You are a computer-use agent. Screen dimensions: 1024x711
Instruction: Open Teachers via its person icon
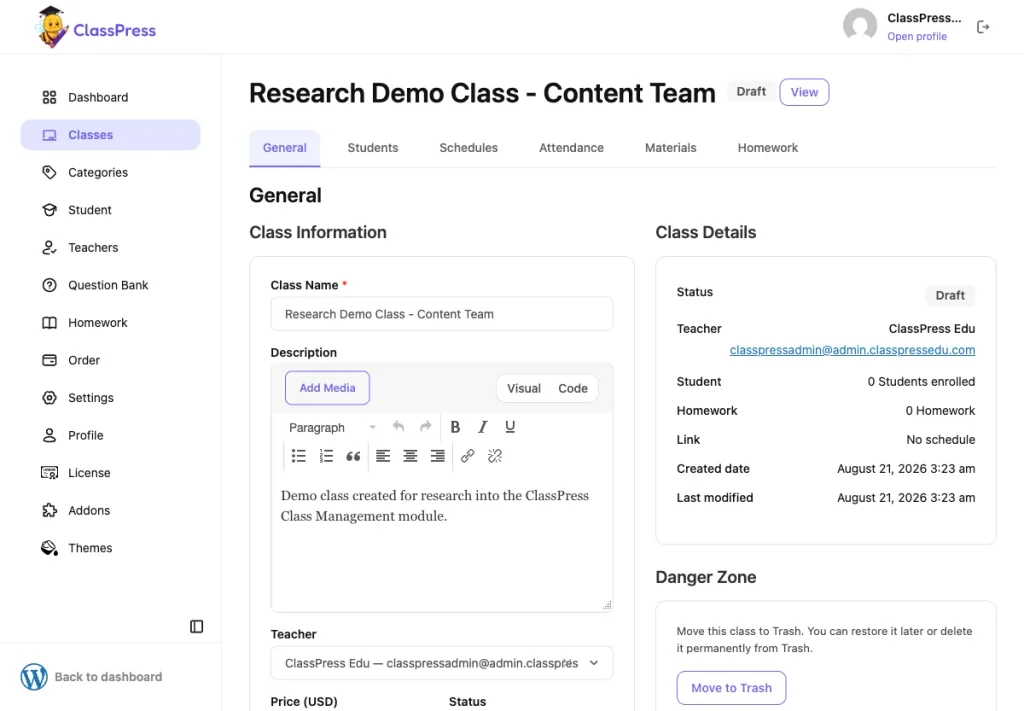(x=49, y=247)
